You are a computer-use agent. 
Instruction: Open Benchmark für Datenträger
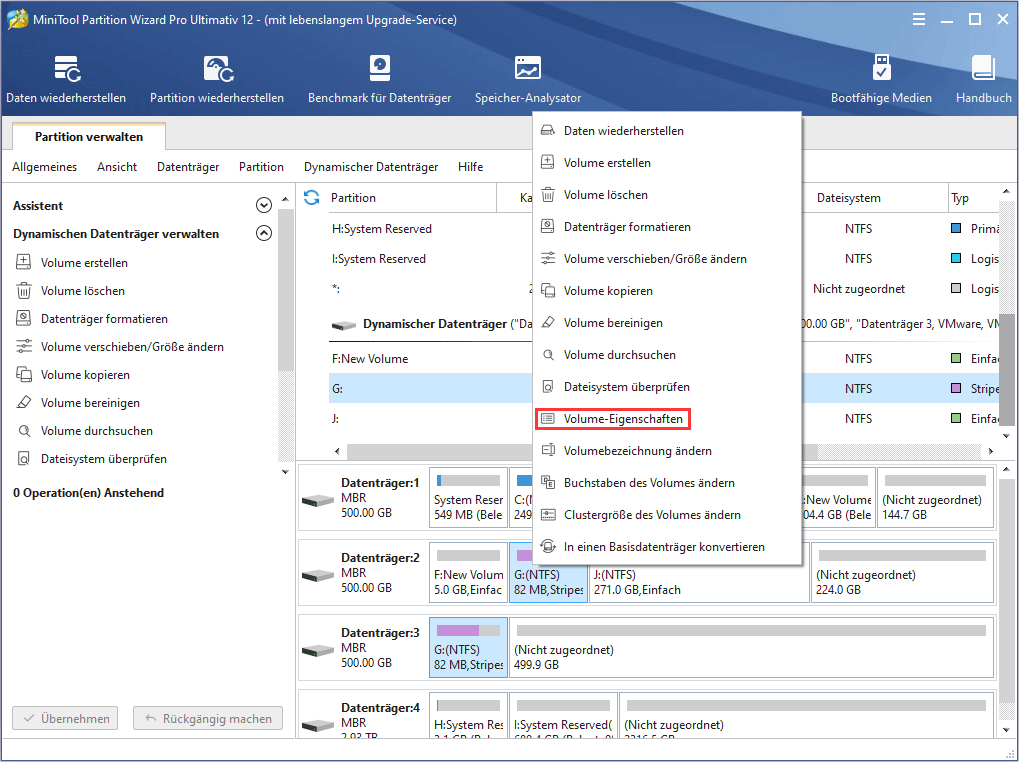tap(380, 79)
